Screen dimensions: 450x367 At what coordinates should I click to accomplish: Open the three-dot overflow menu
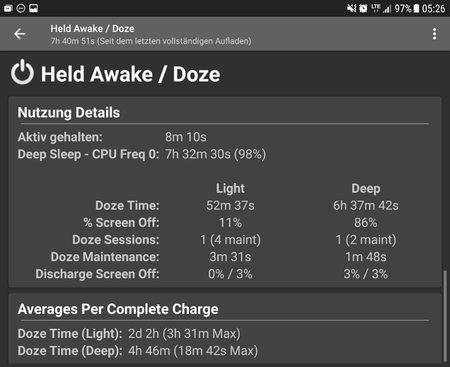(x=434, y=34)
